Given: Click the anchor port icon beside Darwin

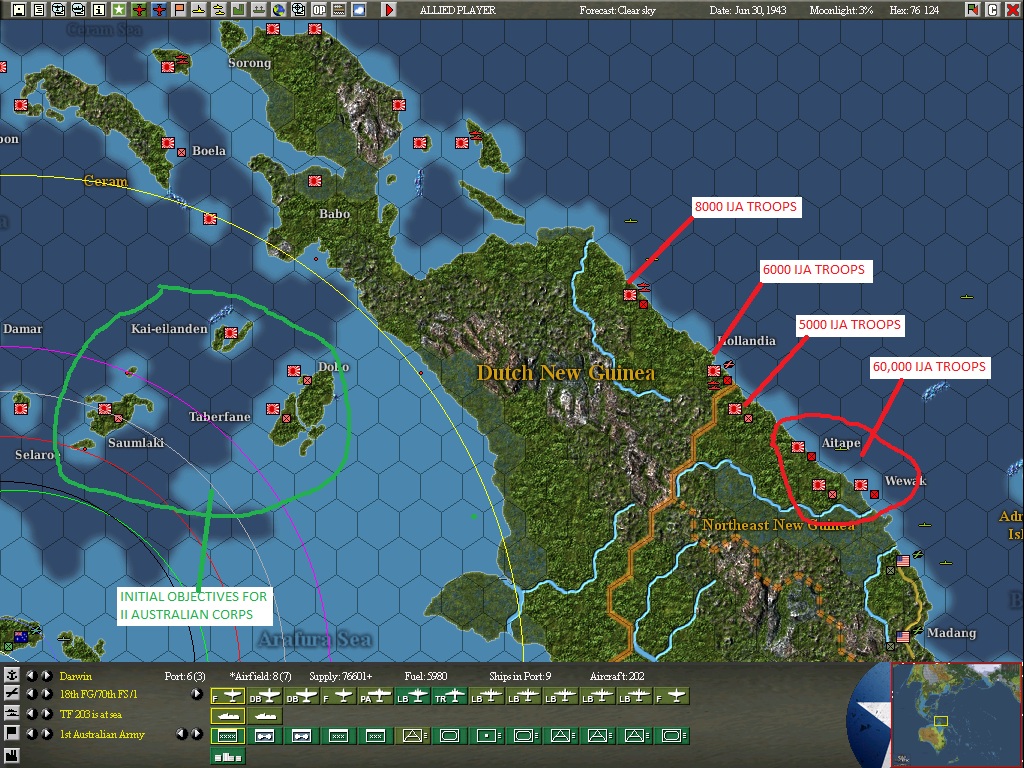Looking at the screenshot, I should (x=12, y=675).
